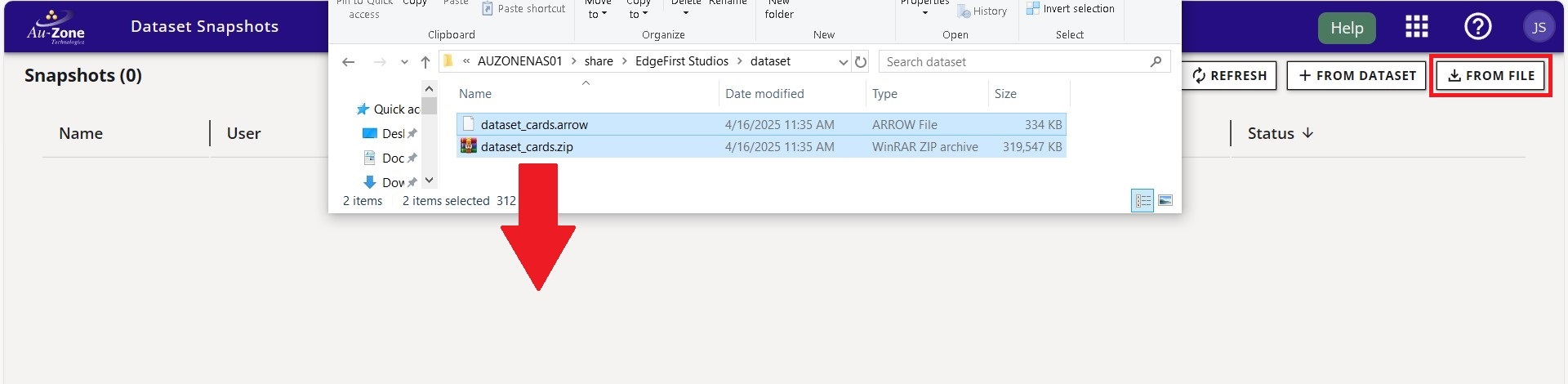The height and width of the screenshot is (384, 1568).
Task: Click navigation pane scroll up arrow
Action: pyautogui.click(x=430, y=88)
